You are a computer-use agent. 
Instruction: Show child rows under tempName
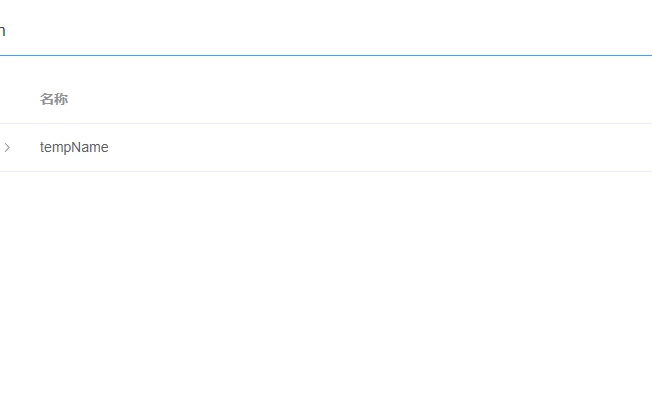point(7,148)
